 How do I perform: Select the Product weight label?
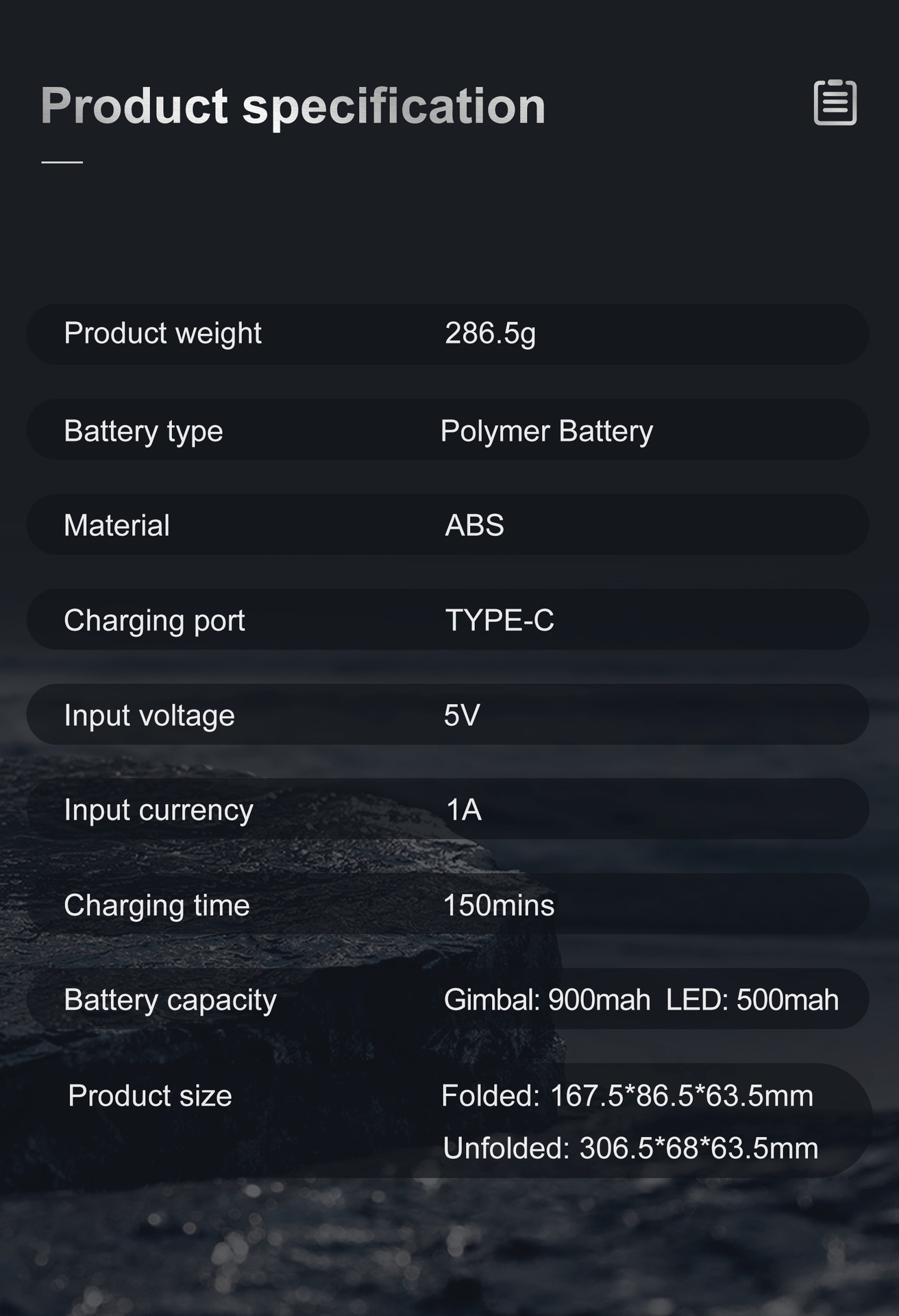pyautogui.click(x=162, y=333)
